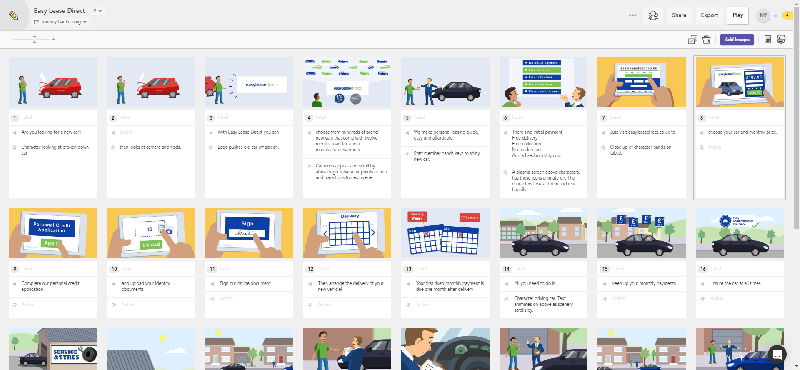
Task: Click the team sync icon beside Share
Action: (x=653, y=15)
